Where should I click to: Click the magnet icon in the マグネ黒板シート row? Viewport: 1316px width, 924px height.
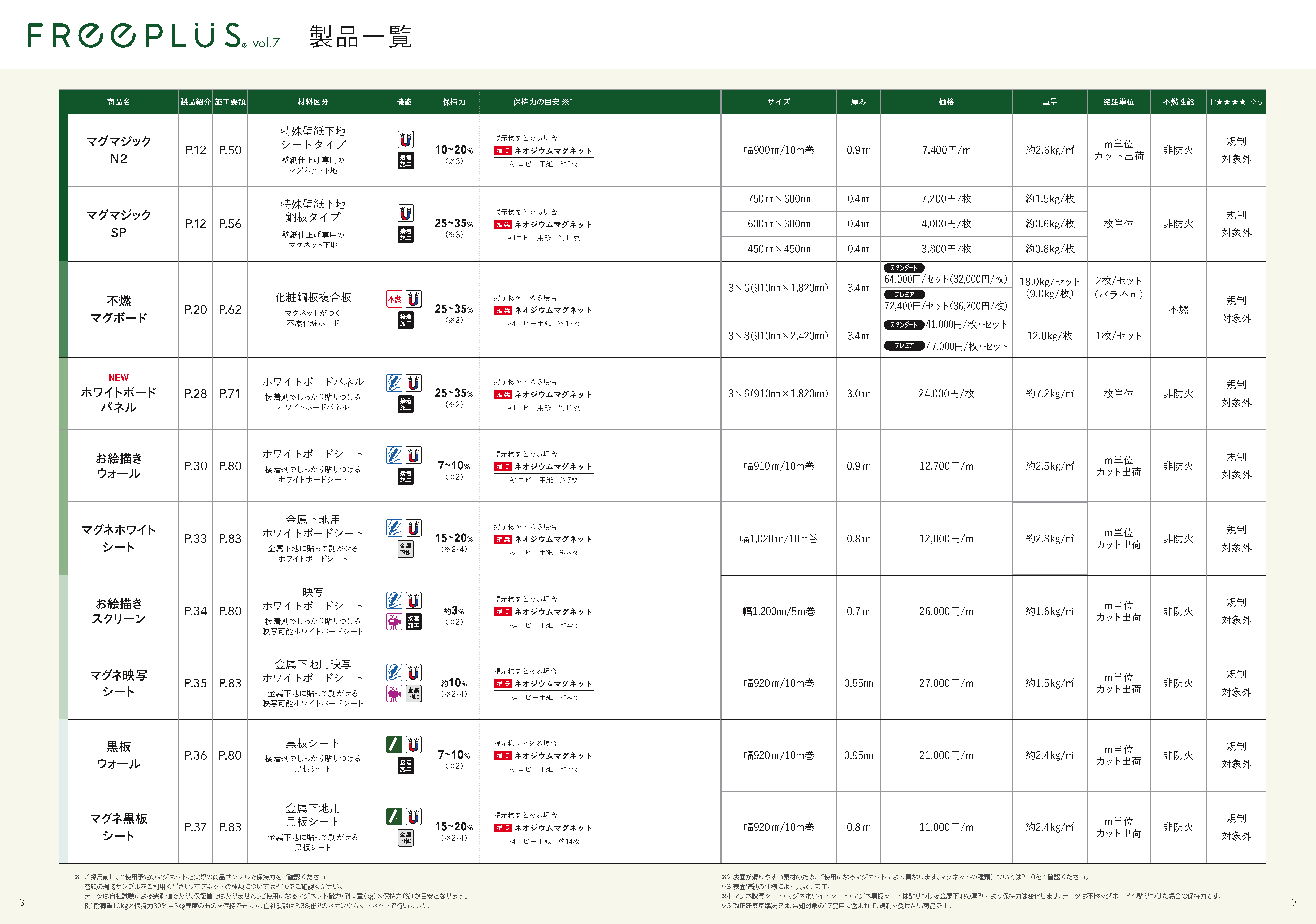(x=413, y=816)
